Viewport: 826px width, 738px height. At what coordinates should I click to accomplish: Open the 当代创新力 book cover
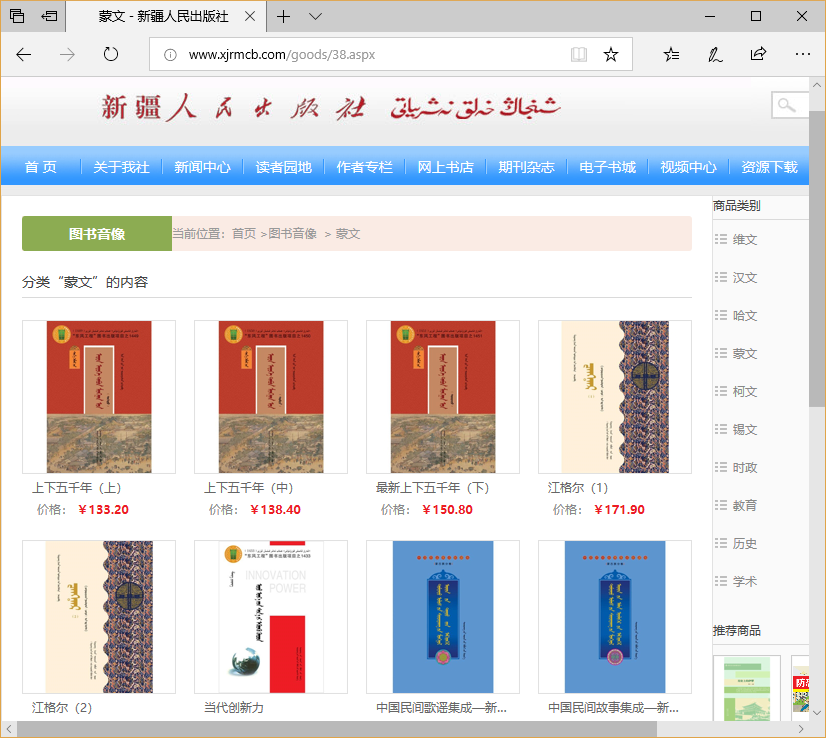271,617
